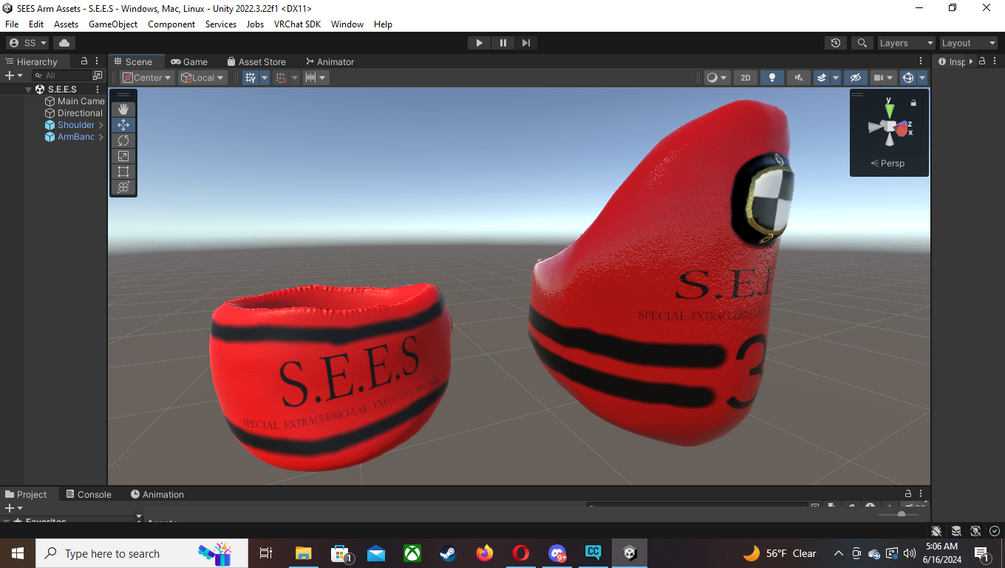This screenshot has width=1005, height=568.
Task: Toggle scene visibility hidden-objects eye icon
Action: 855,78
